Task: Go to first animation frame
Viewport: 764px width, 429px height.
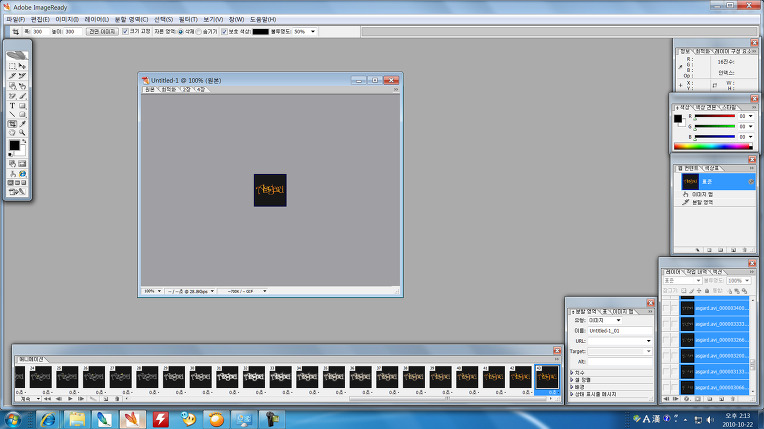Action: 47,399
